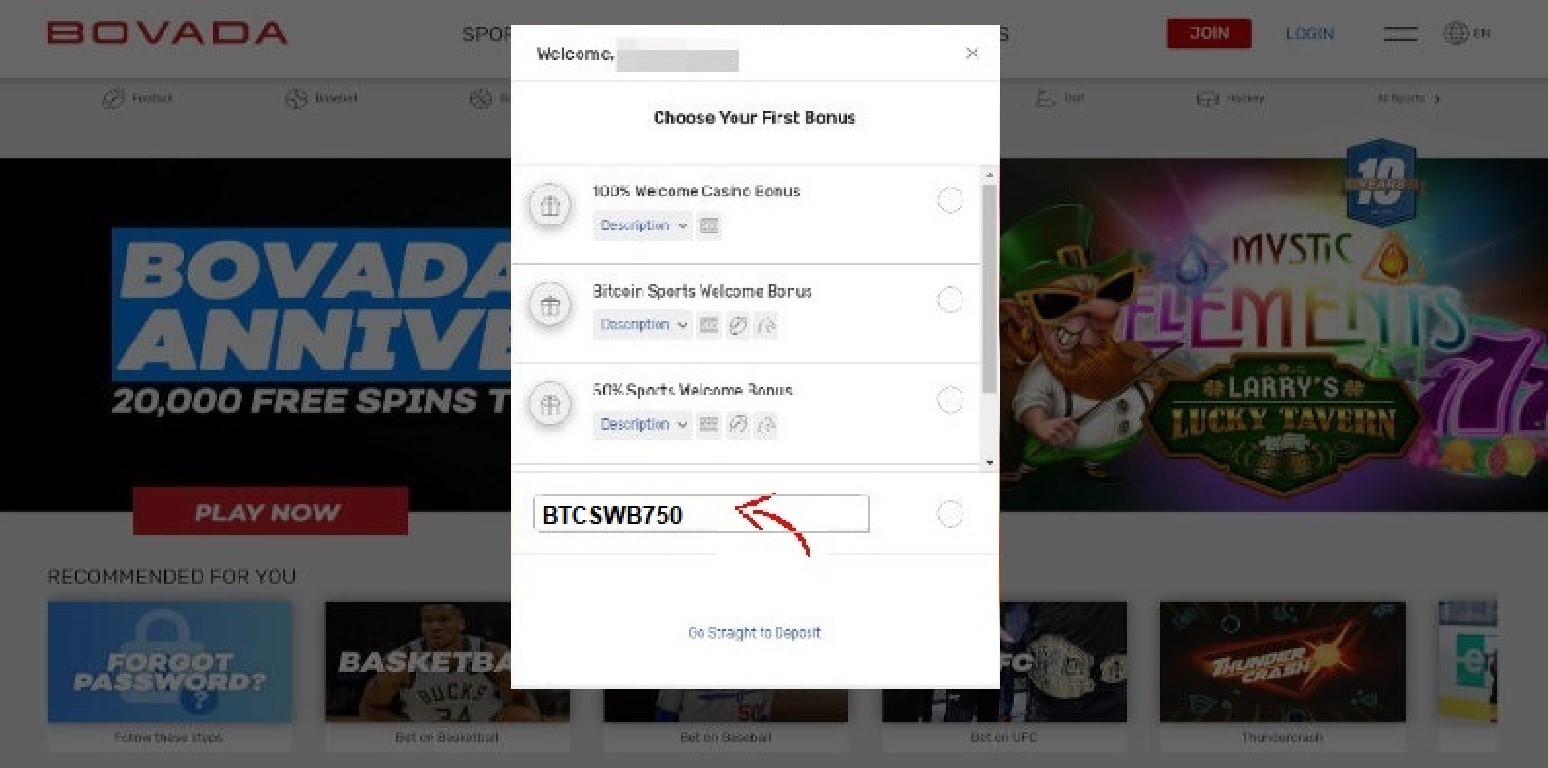Click the Go Straight to Deposit link
The width and height of the screenshot is (1548, 768).
[754, 633]
